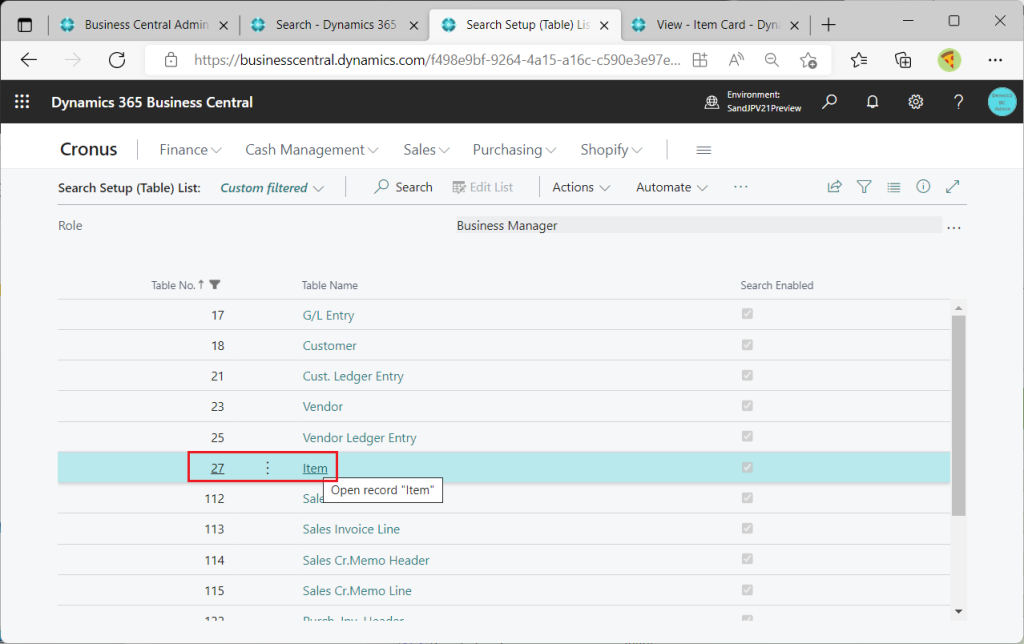1024x644 pixels.
Task: Show the FactBox information icon
Action: 923,187
